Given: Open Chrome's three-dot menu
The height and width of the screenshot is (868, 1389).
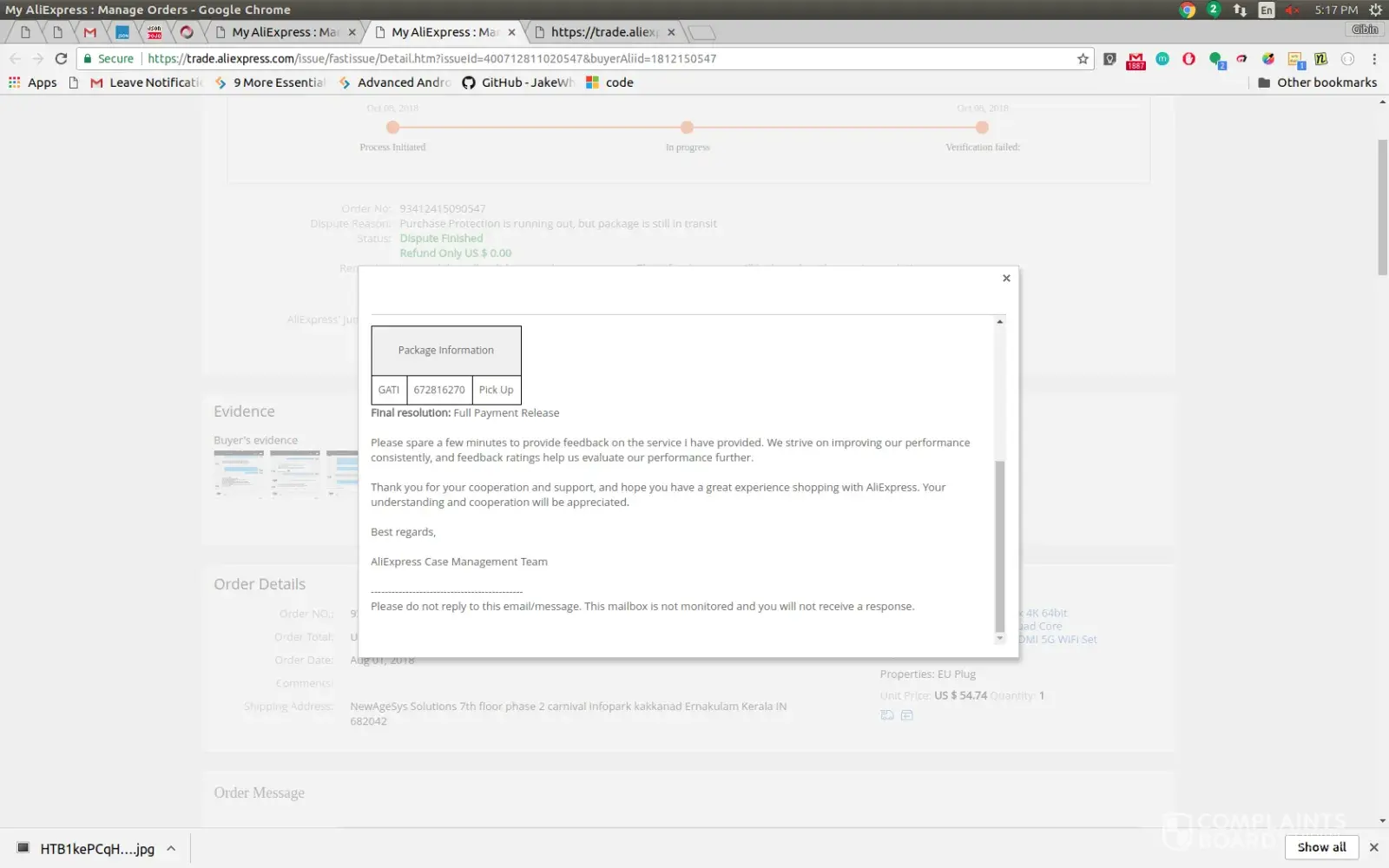Looking at the screenshot, I should click(1374, 59).
